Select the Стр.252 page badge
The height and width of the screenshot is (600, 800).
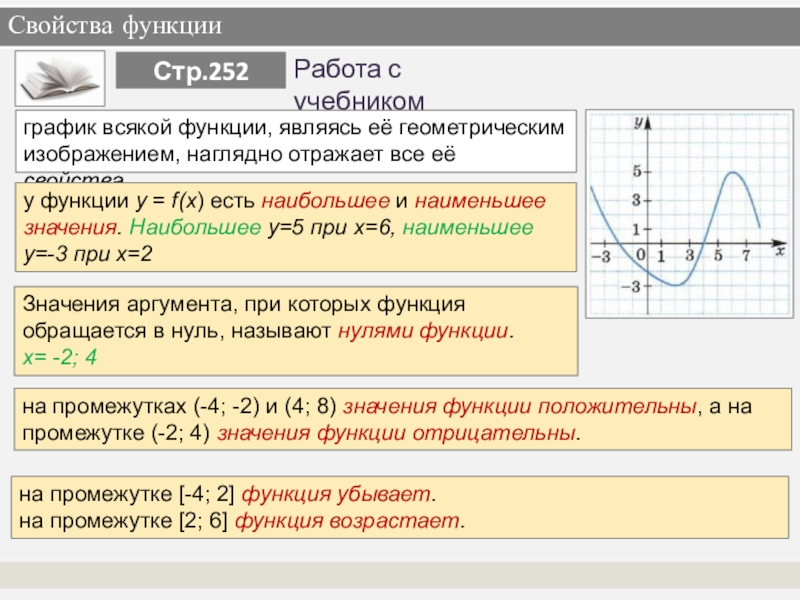tap(202, 72)
